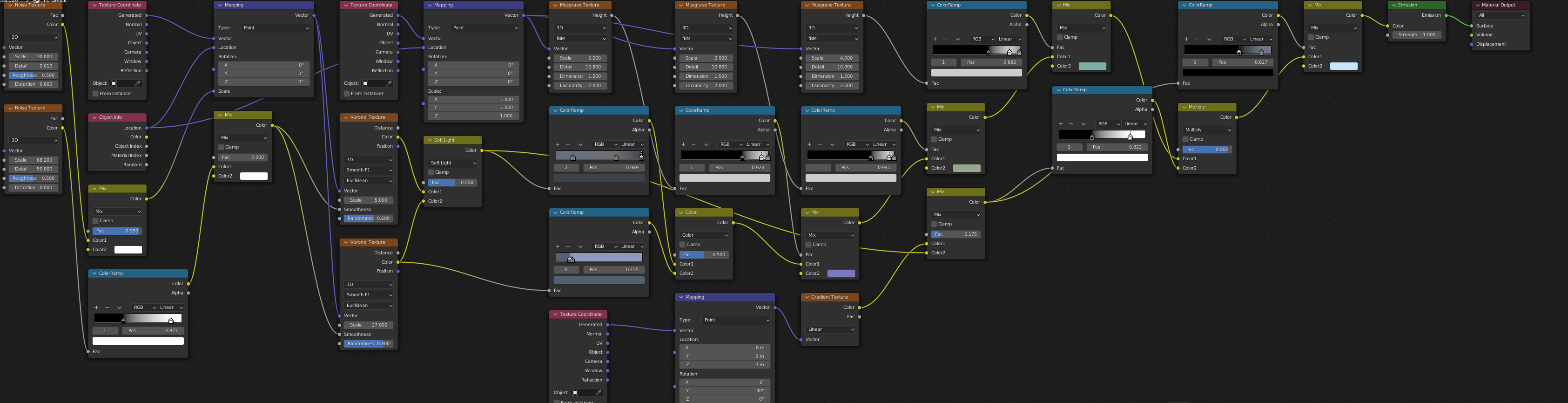This screenshot has height=403, width=1568.
Task: Open the tools chevron in the ColorRamp with Pos 0.627
Action: [x=1209, y=39]
